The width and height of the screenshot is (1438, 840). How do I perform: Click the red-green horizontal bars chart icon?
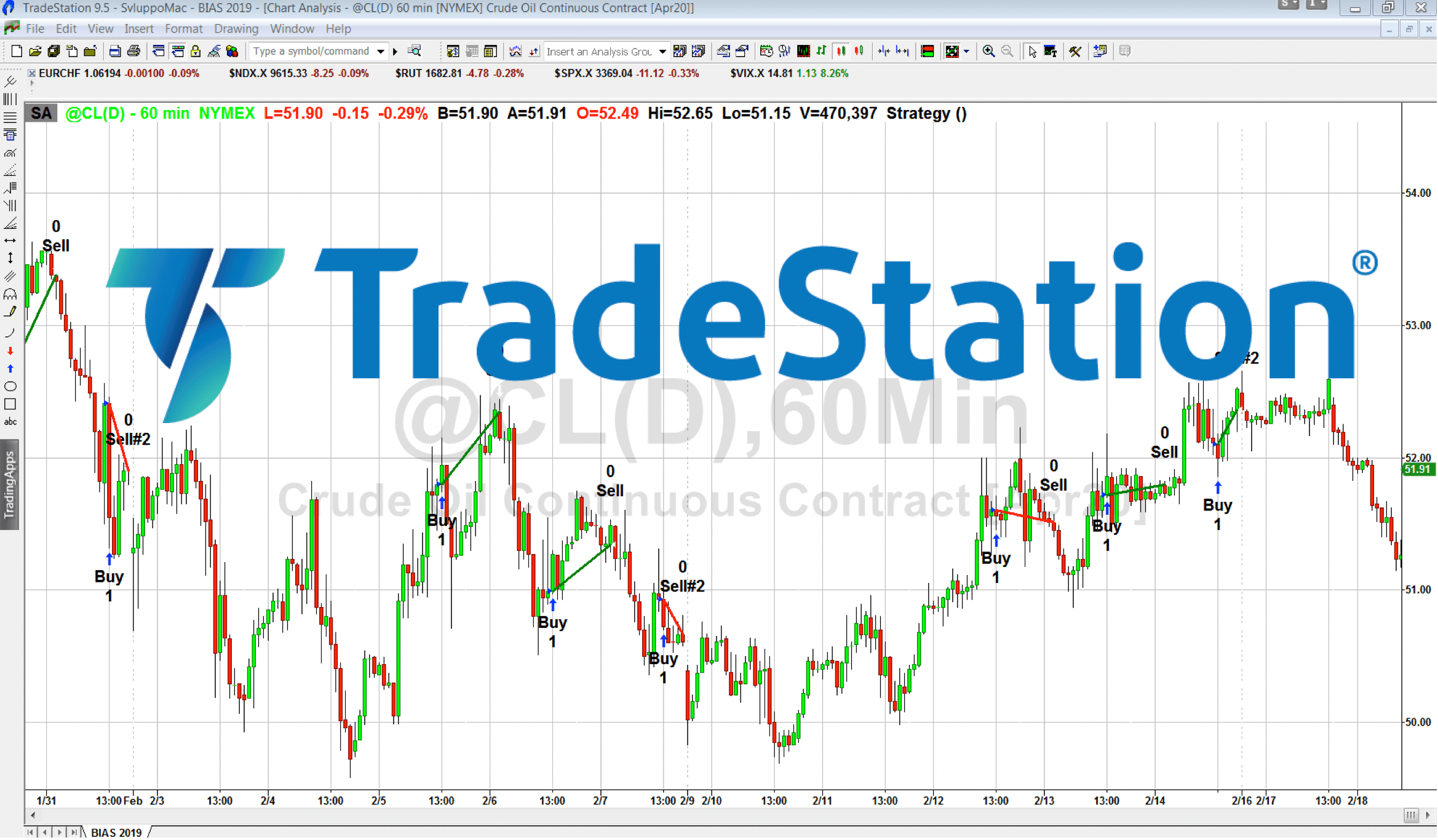(927, 52)
